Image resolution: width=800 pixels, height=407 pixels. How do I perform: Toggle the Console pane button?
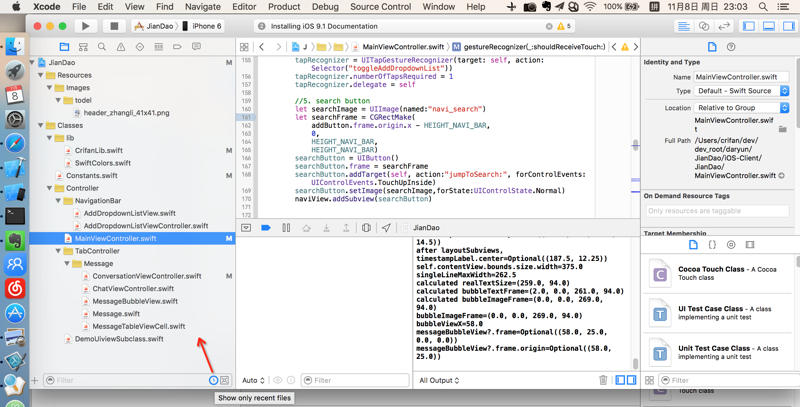coord(632,380)
